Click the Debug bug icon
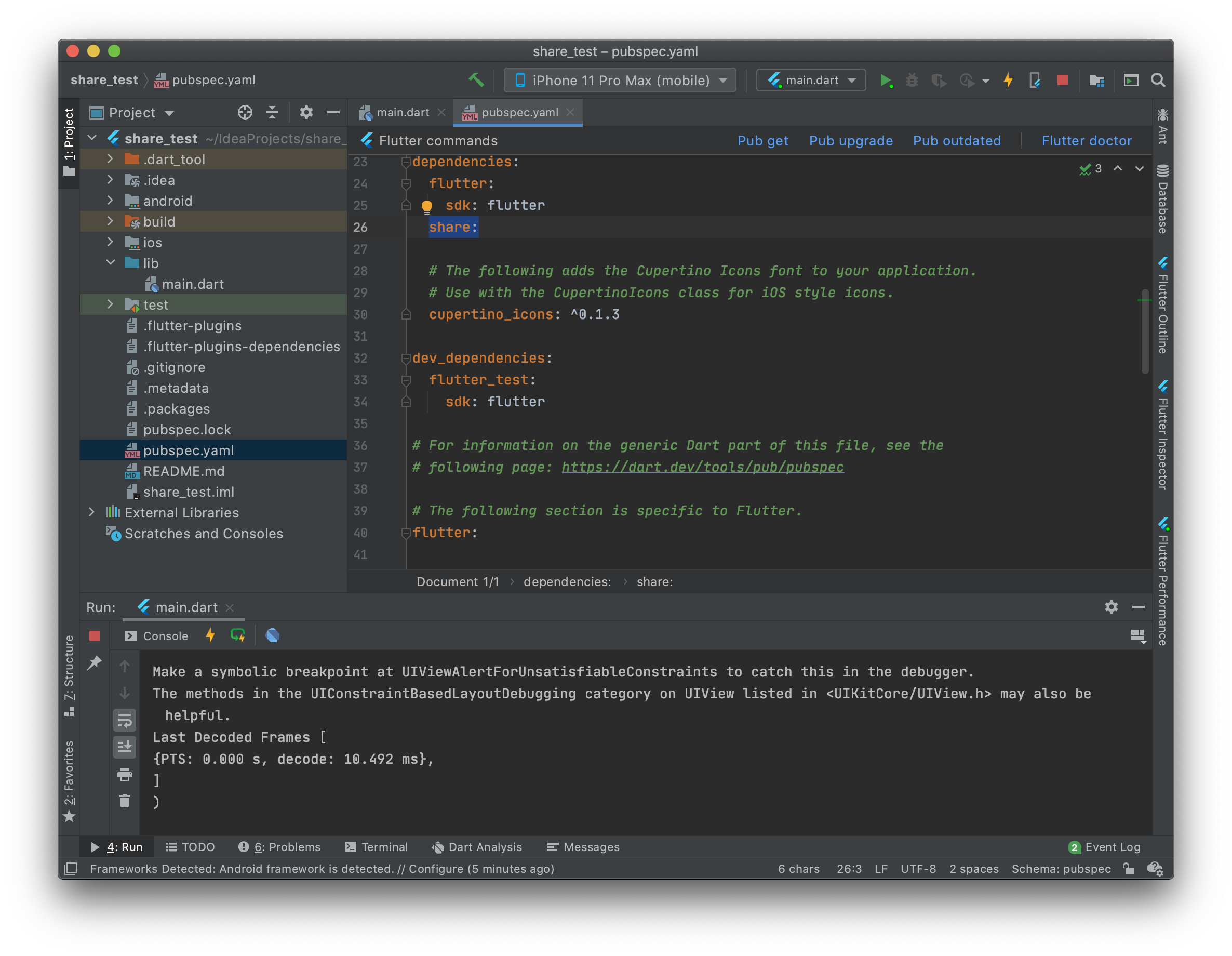Screen dimensions: 1232x956 tap(912, 81)
